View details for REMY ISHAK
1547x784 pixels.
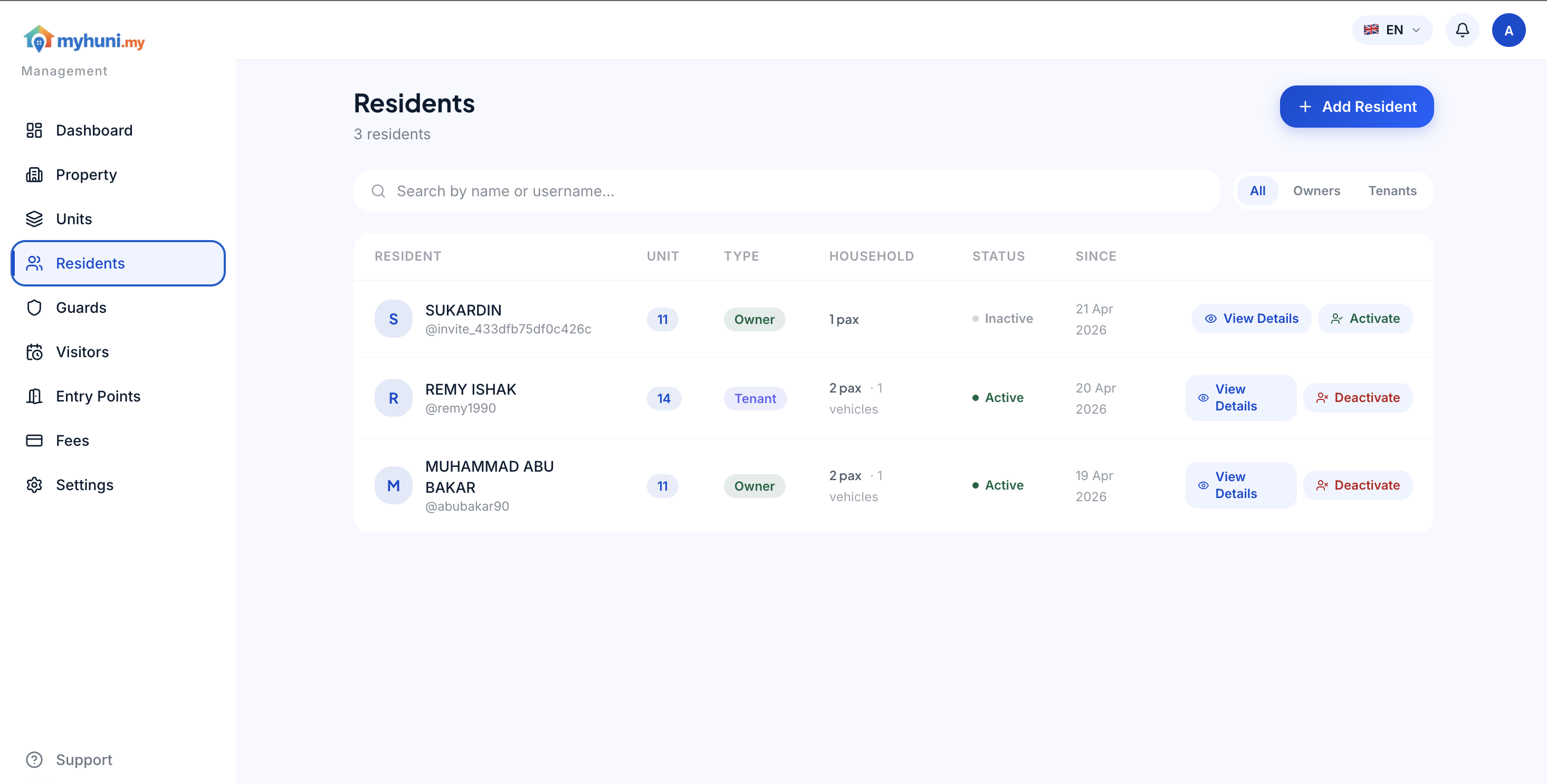tap(1239, 397)
